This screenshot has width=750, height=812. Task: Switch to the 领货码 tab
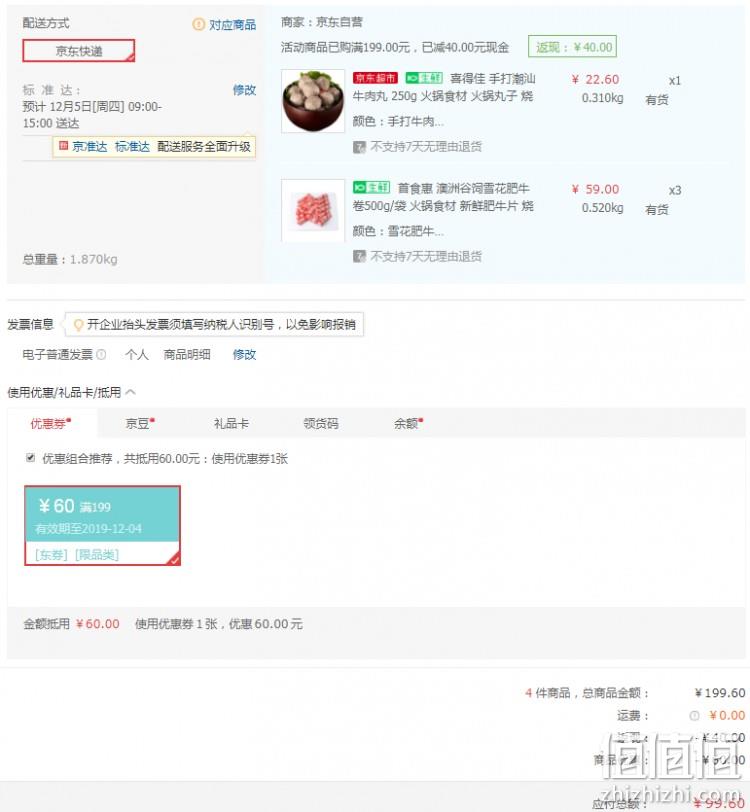click(x=321, y=424)
